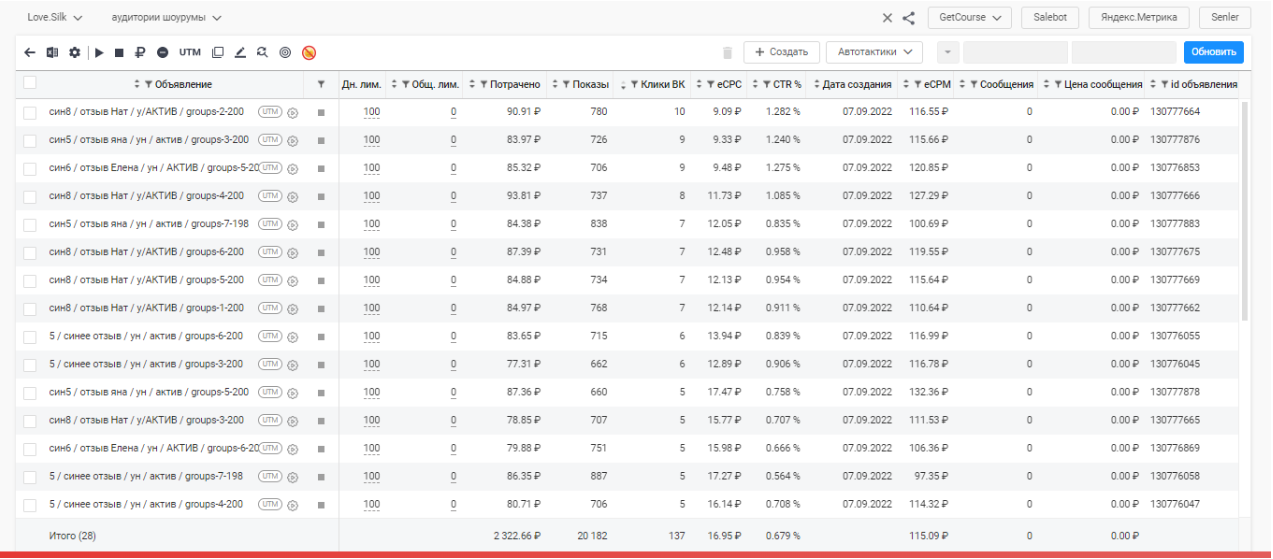Image resolution: width=1273 pixels, height=559 pixels.
Task: Click the Создать button
Action: tap(782, 52)
